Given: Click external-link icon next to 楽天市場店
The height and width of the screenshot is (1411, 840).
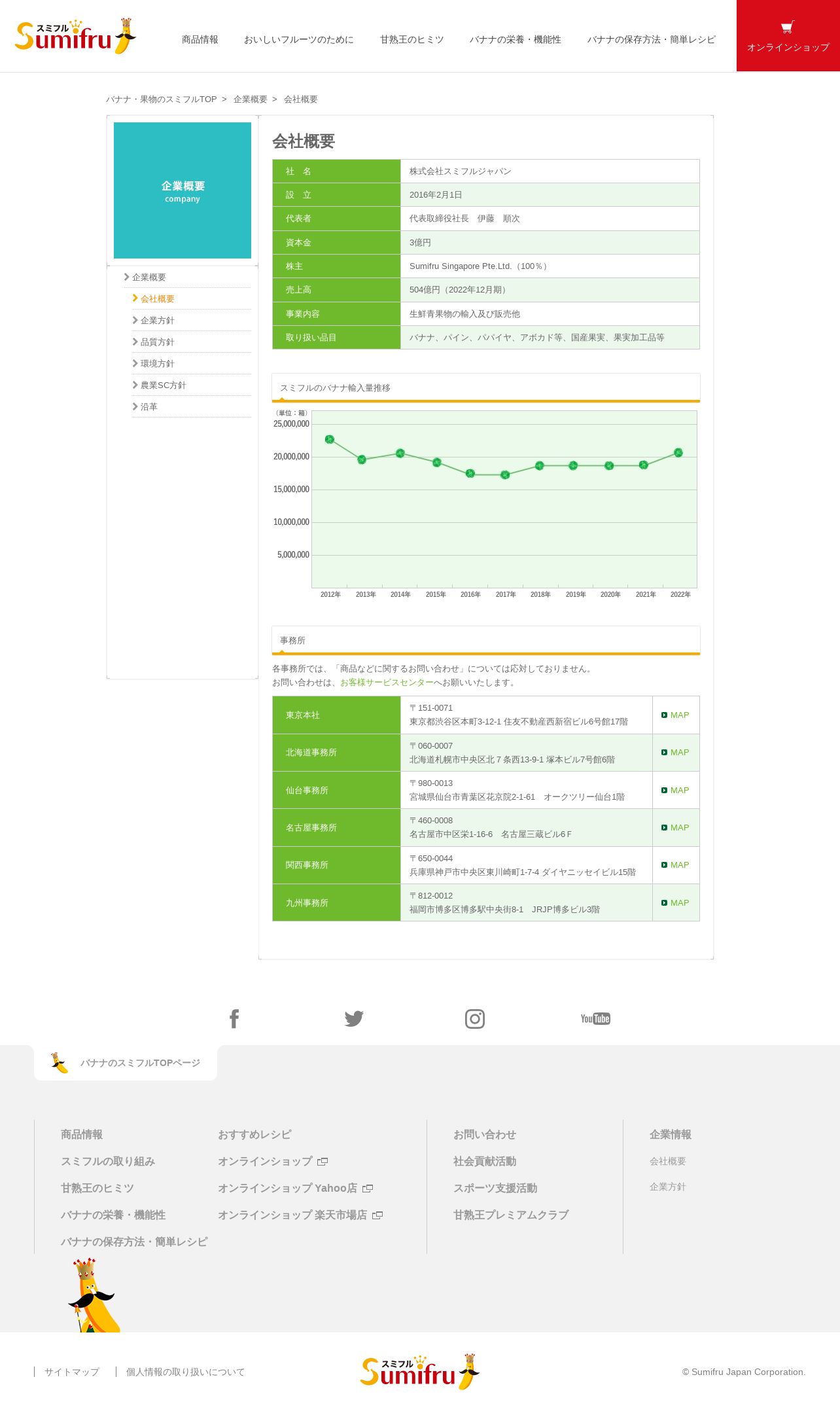Looking at the screenshot, I should point(377,1215).
